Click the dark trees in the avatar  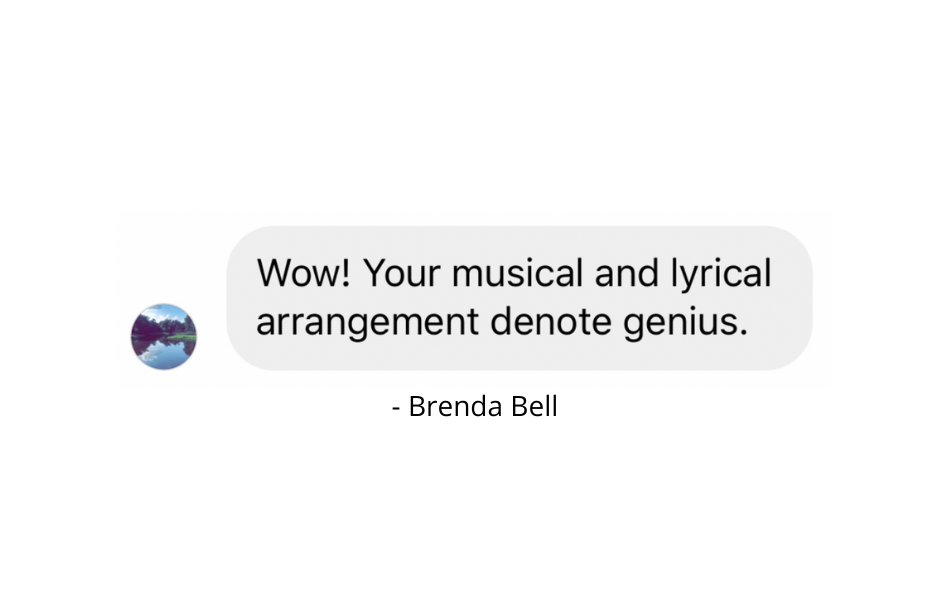[146, 327]
